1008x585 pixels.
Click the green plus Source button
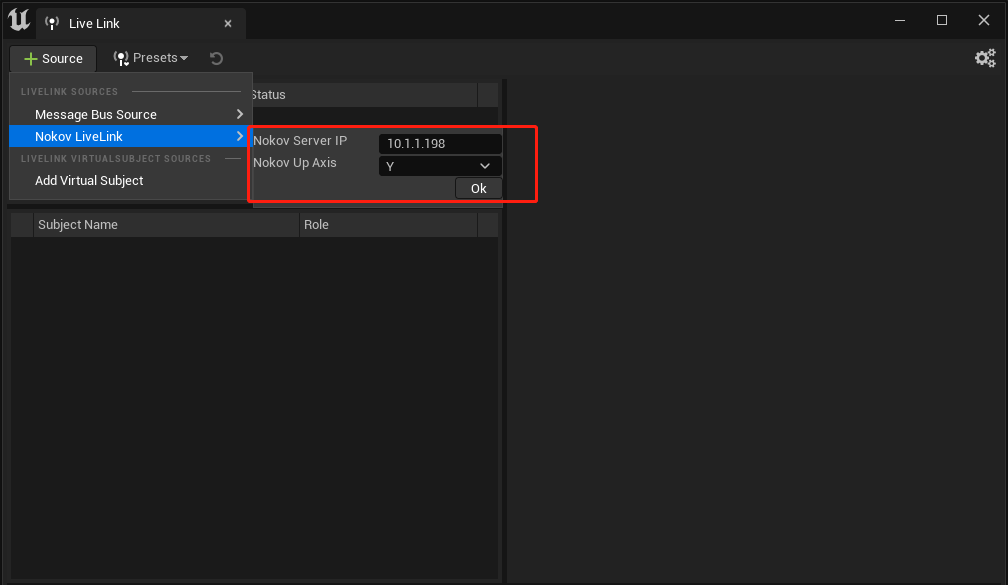click(53, 58)
